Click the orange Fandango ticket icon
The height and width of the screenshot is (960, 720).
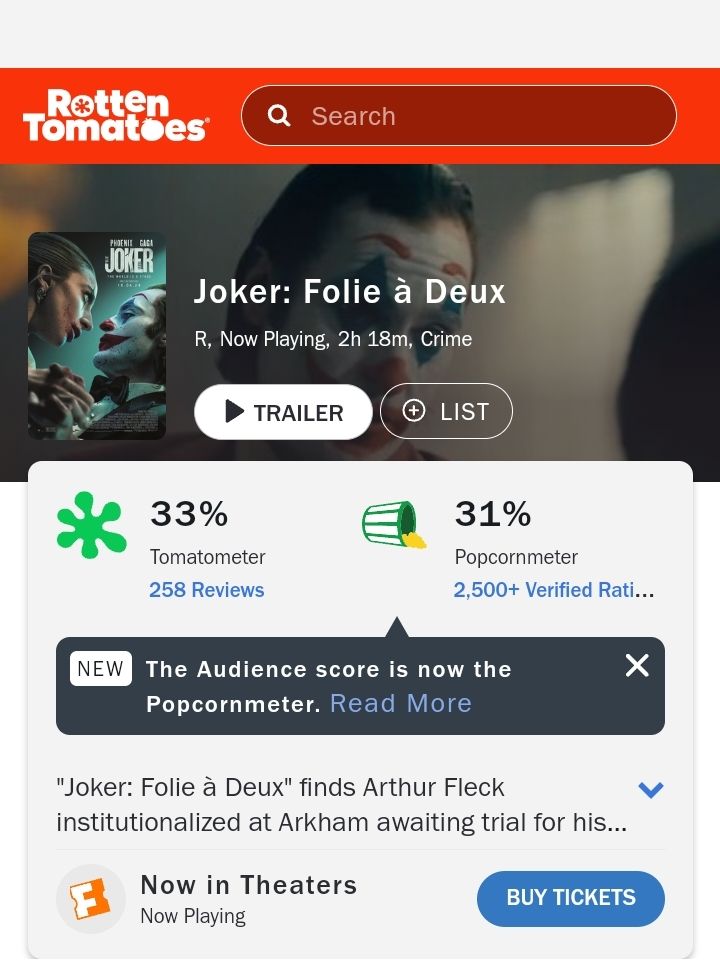click(x=91, y=899)
